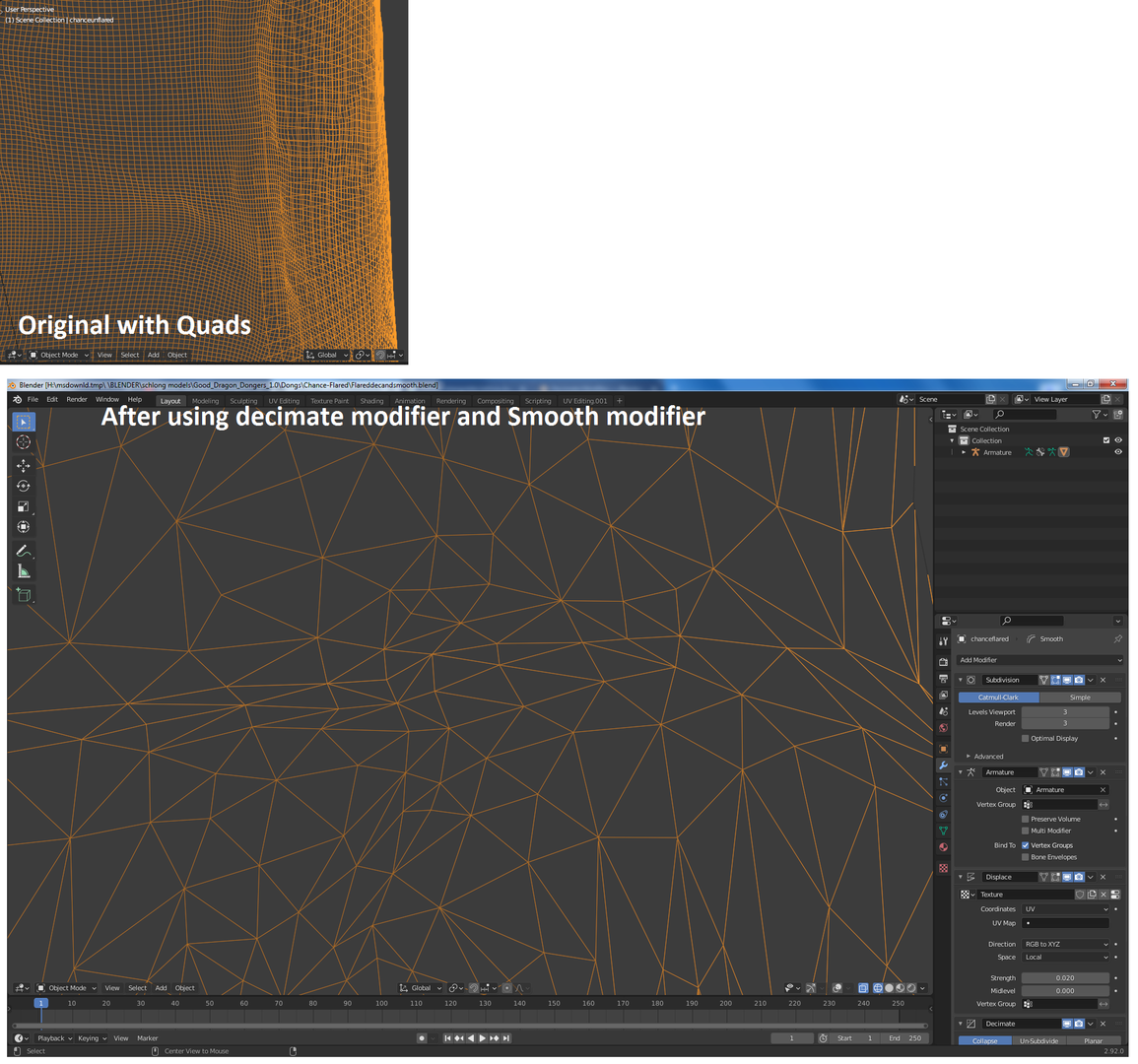Uncheck Vertex Groups bind option

coord(1025,845)
